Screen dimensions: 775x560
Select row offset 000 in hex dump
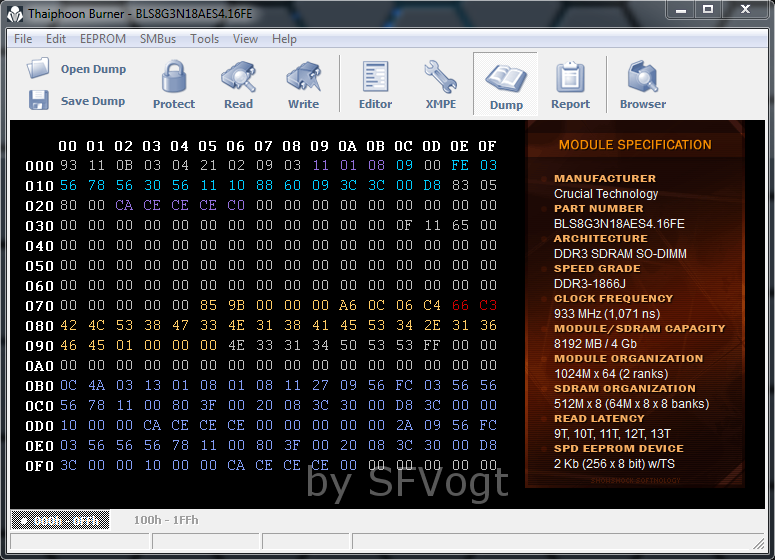(x=40, y=166)
